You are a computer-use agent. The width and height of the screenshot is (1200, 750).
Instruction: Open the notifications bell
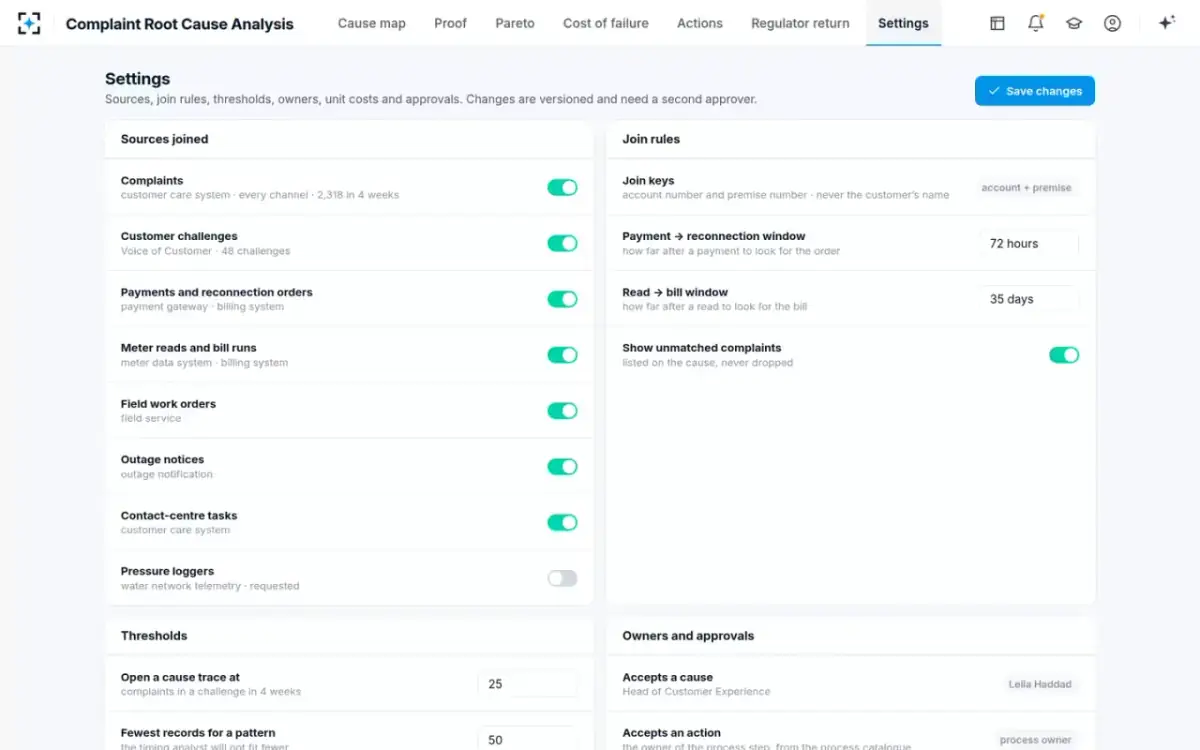pos(1036,23)
